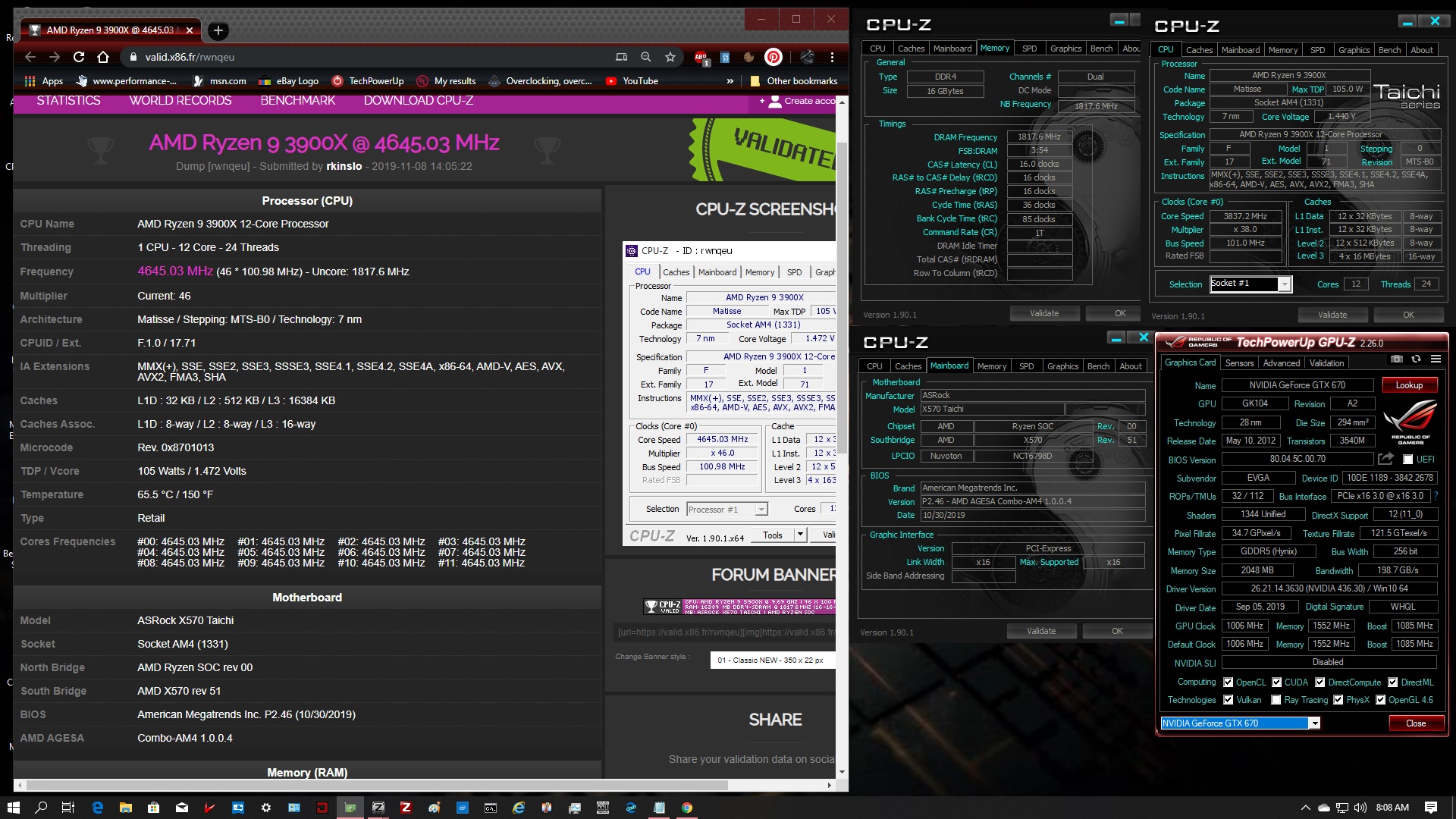Open Bench tab in the CPU-Z Mainboard window
The width and height of the screenshot is (1456, 819).
(x=1099, y=366)
